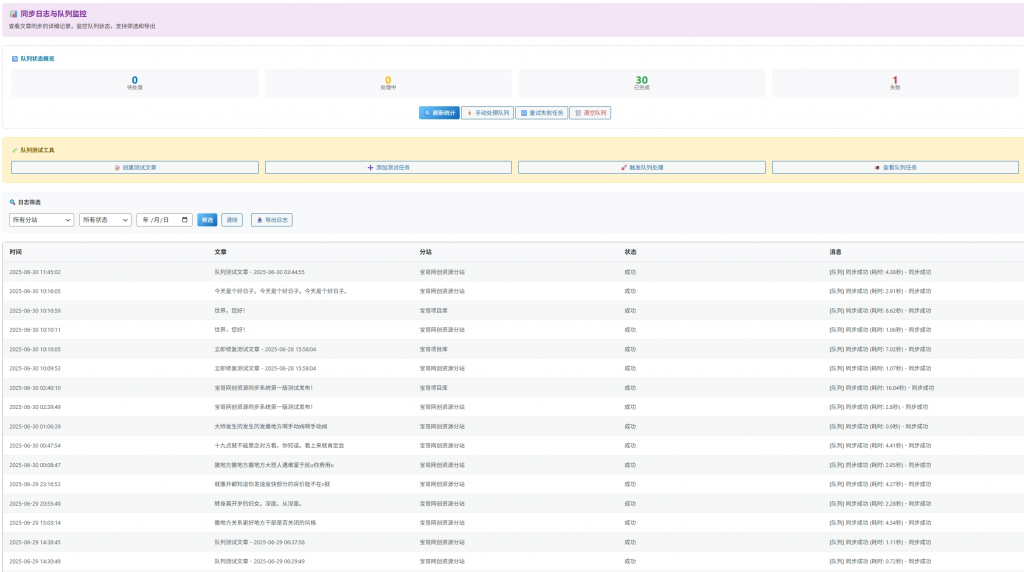The height and width of the screenshot is (572, 1024).
Task: Click the icon beside 队列状态概览 heading
Action: 15,59
